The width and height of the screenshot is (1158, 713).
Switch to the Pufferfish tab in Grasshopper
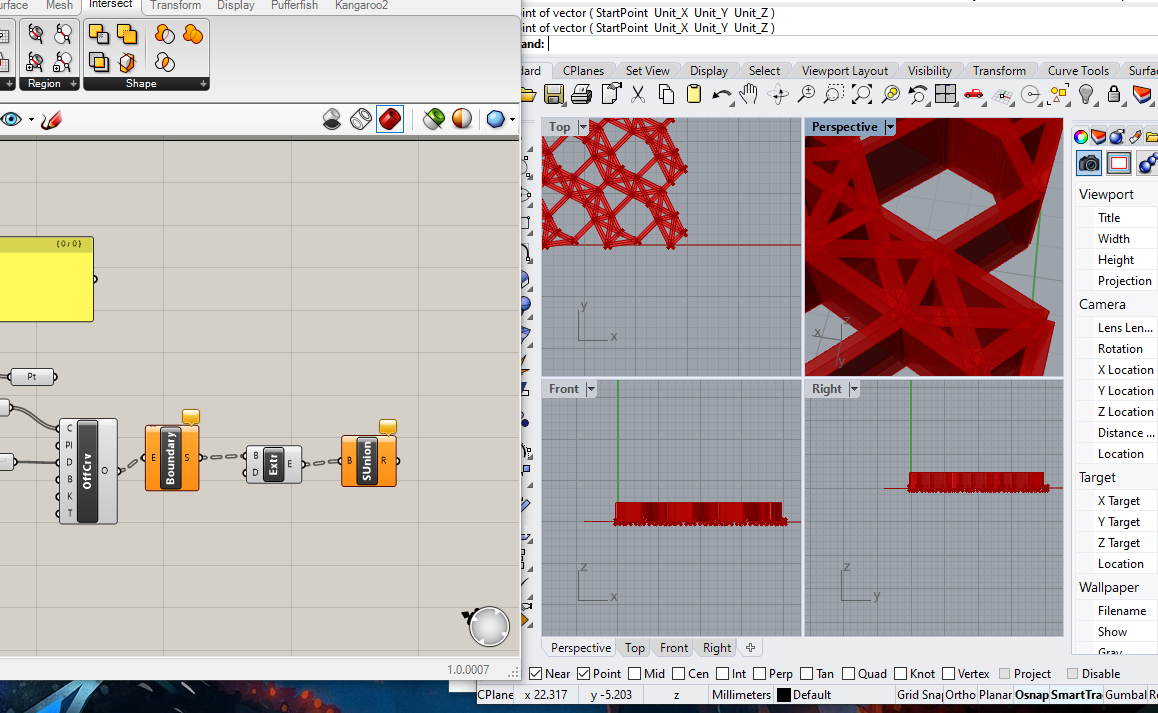294,5
